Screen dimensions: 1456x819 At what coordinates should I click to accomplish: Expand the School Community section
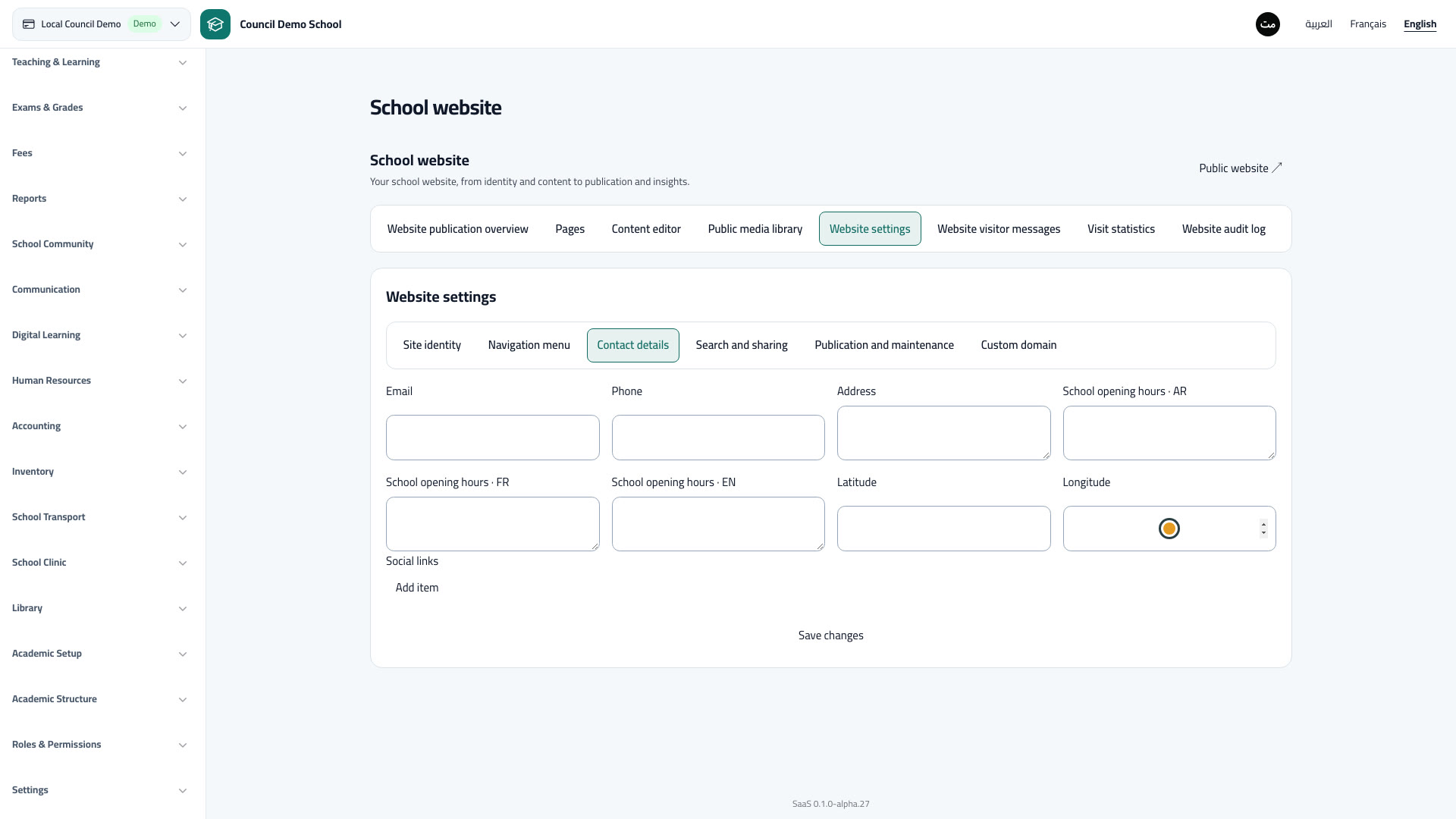pos(99,244)
